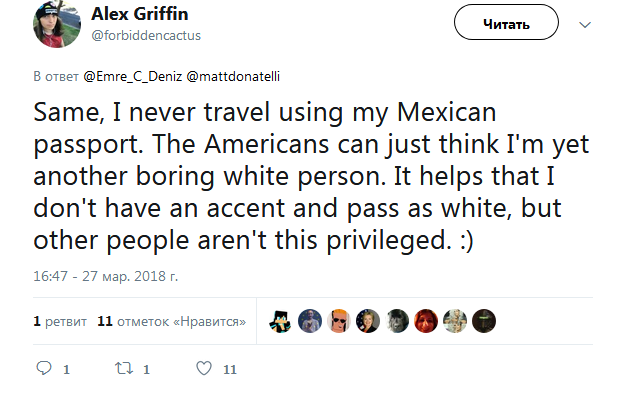Image resolution: width=629 pixels, height=393 pixels.
Task: Open the last dark liker avatar
Action: coord(484,321)
